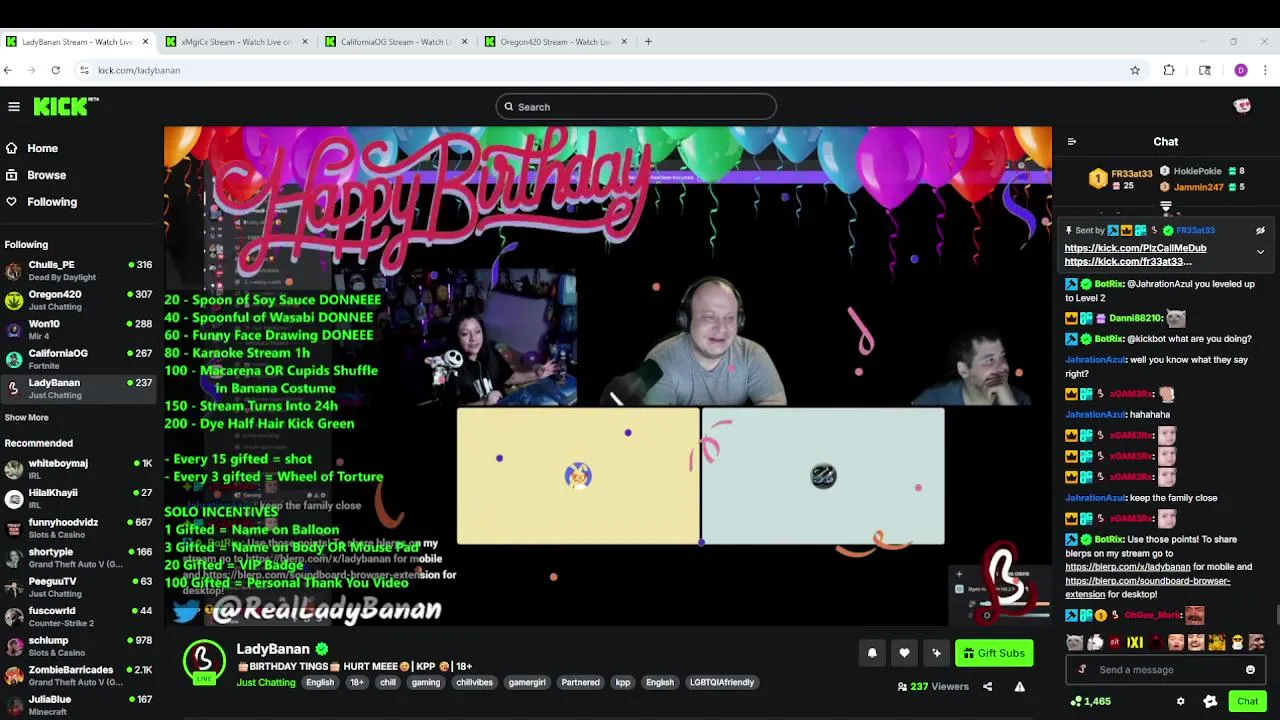
Task: Open the user avatar menu
Action: point(1242,106)
